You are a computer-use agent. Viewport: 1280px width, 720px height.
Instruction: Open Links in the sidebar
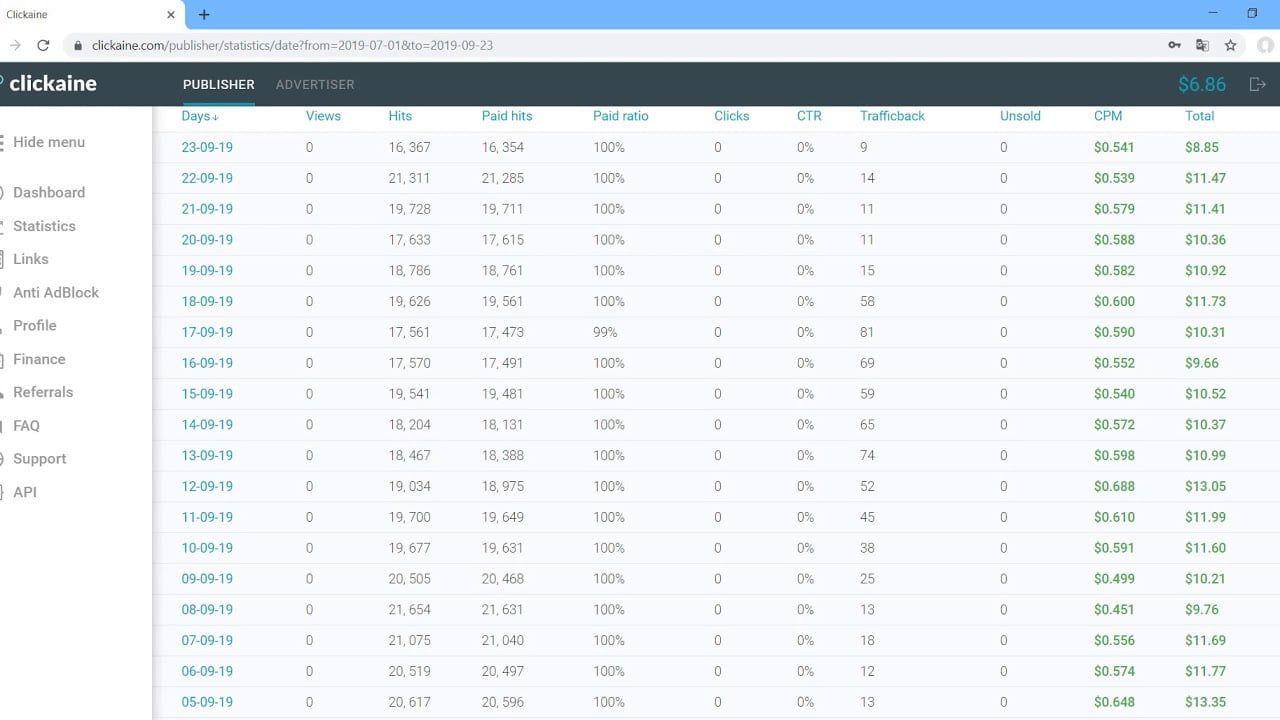pyautogui.click(x=30, y=259)
